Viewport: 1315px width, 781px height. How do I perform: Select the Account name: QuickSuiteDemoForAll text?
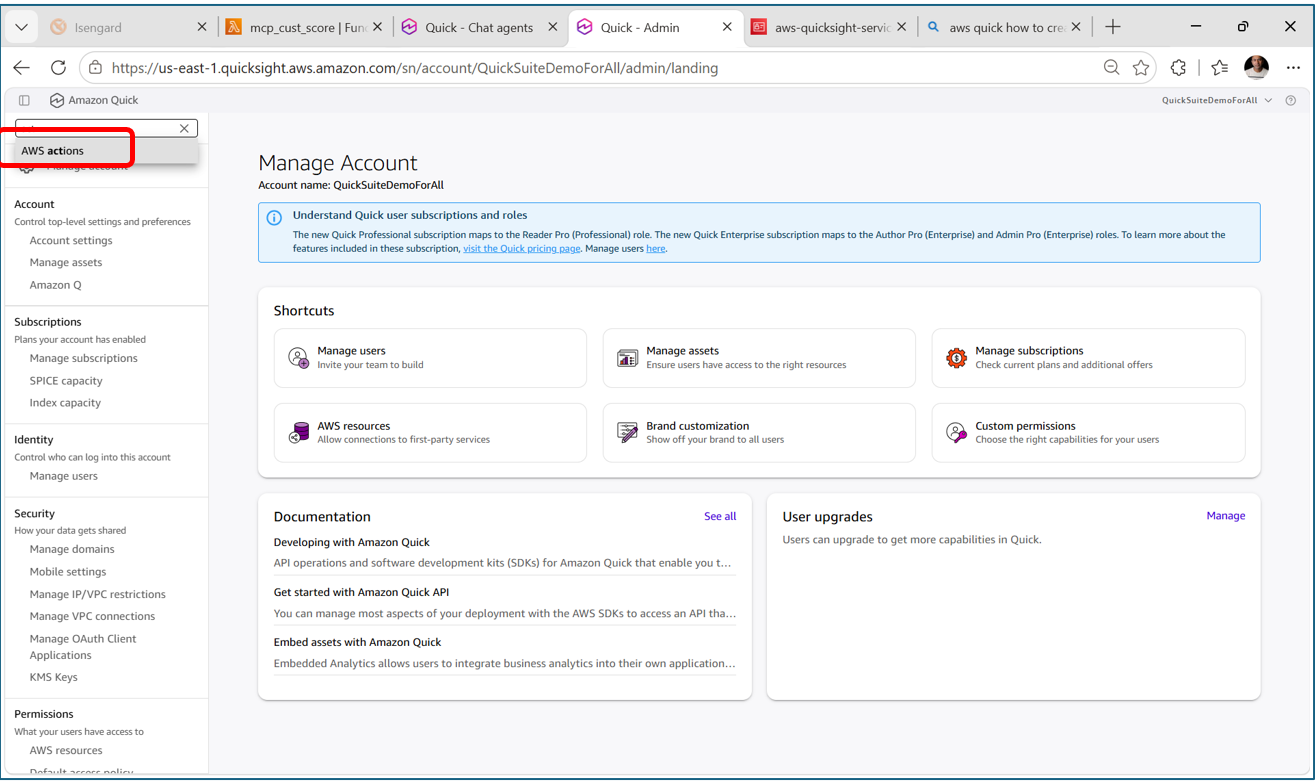point(351,185)
